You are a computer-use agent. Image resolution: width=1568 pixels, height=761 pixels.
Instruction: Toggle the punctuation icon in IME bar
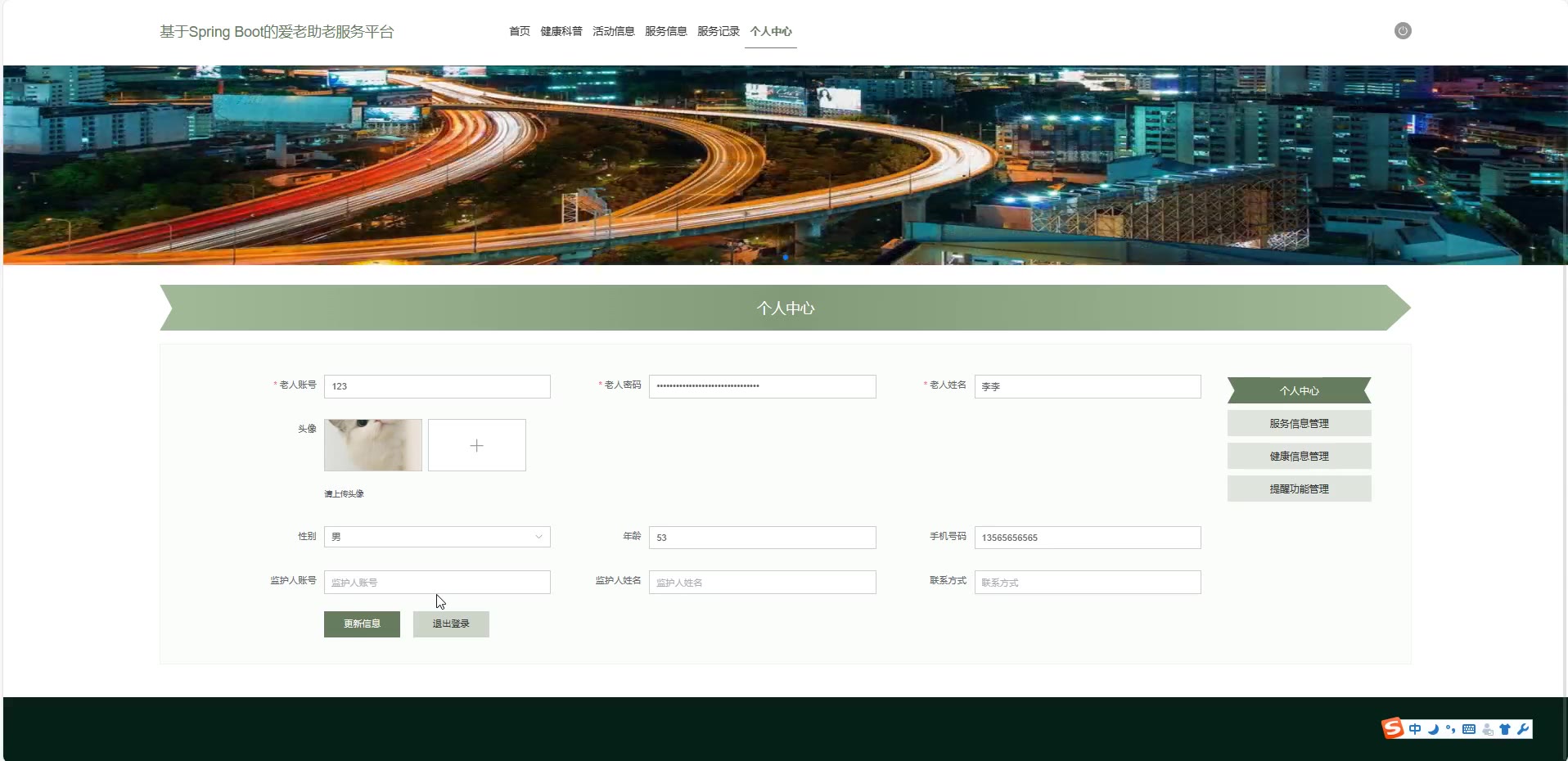click(x=1450, y=729)
